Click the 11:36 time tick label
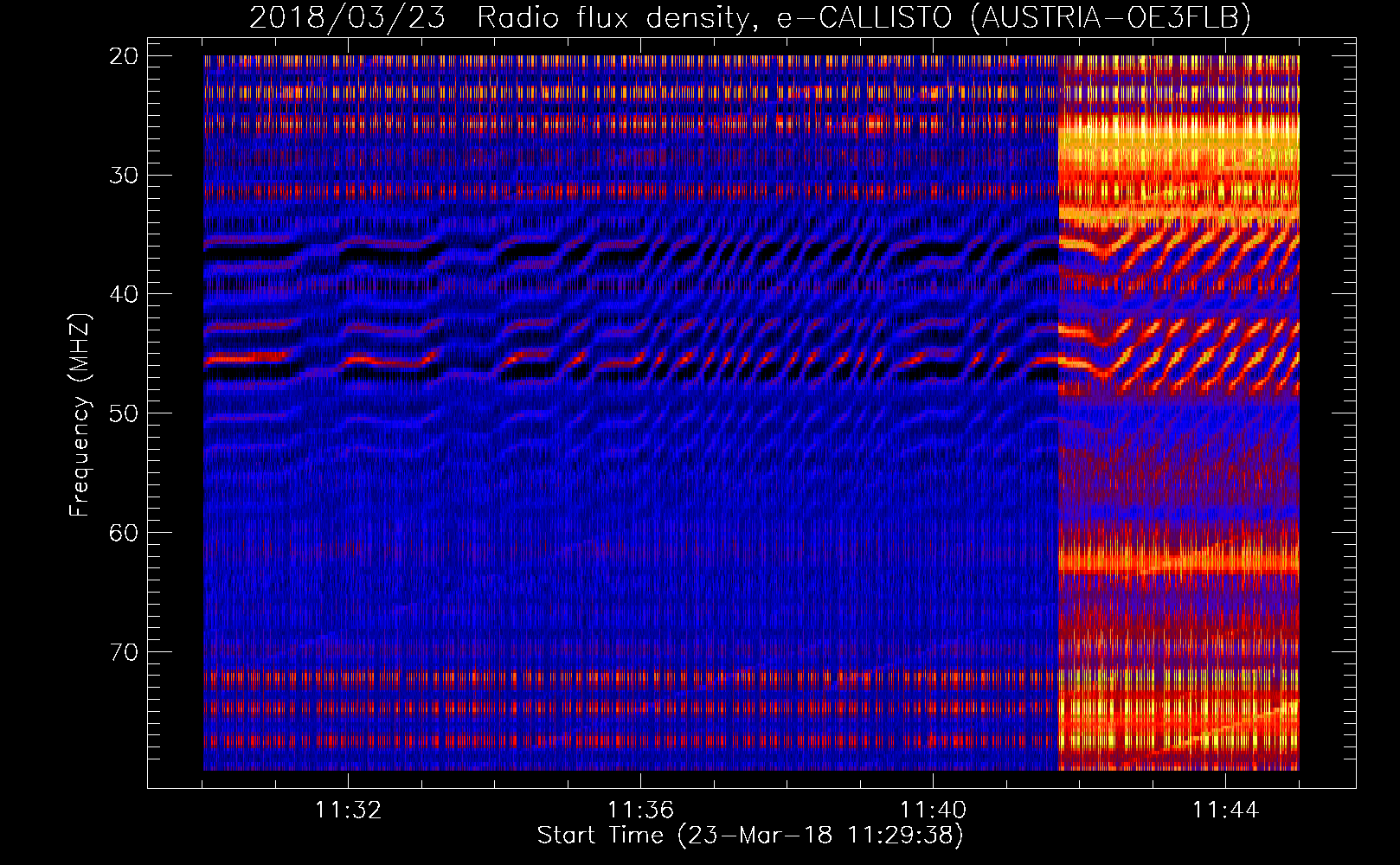Image resolution: width=1400 pixels, height=865 pixels. pos(640,811)
